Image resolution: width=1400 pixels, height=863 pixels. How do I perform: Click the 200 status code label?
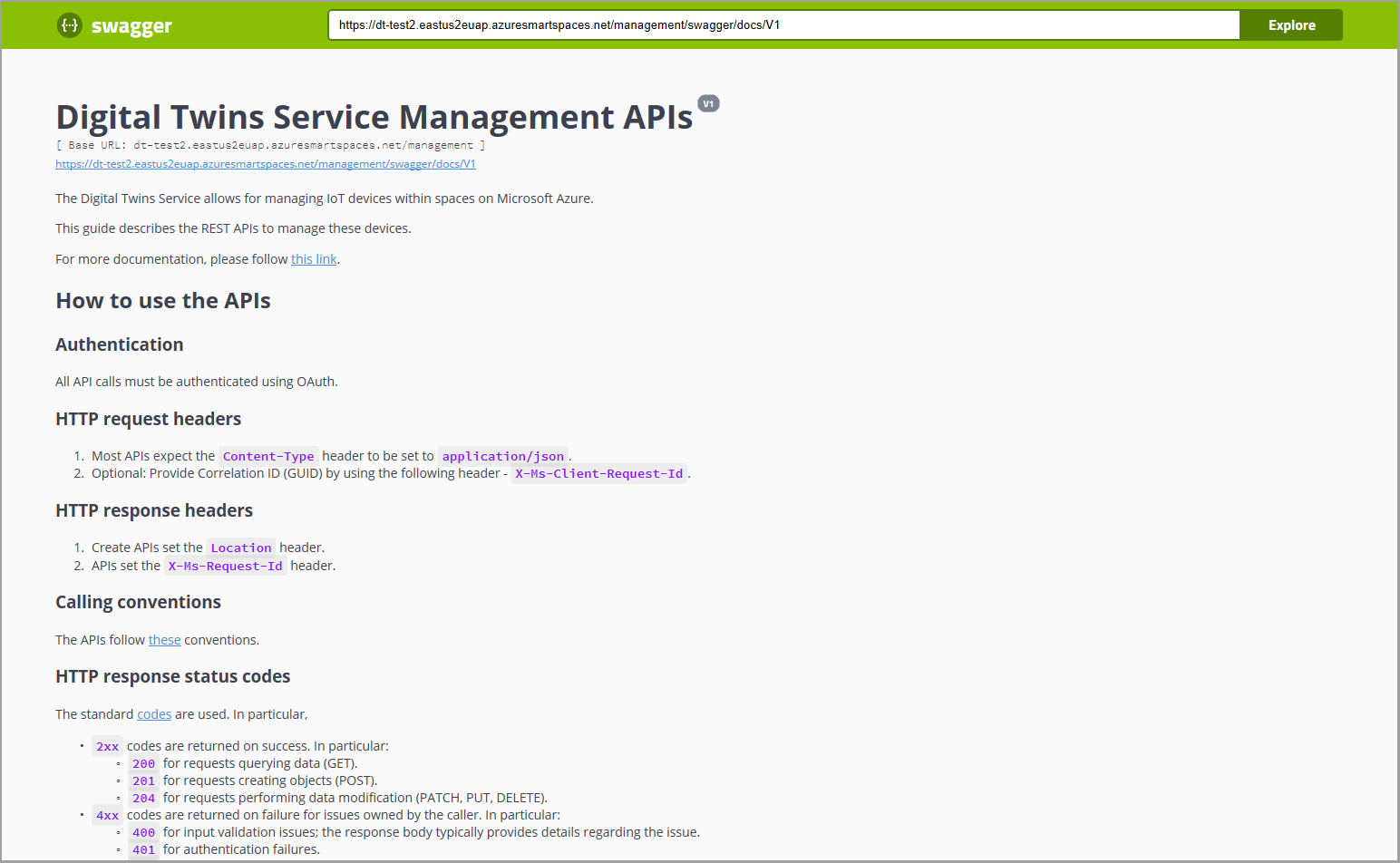[x=144, y=763]
